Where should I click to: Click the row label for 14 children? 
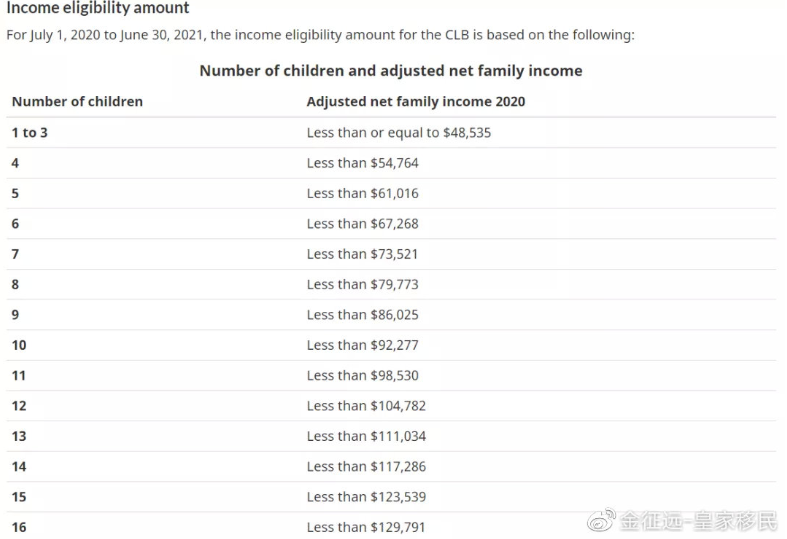[19, 467]
